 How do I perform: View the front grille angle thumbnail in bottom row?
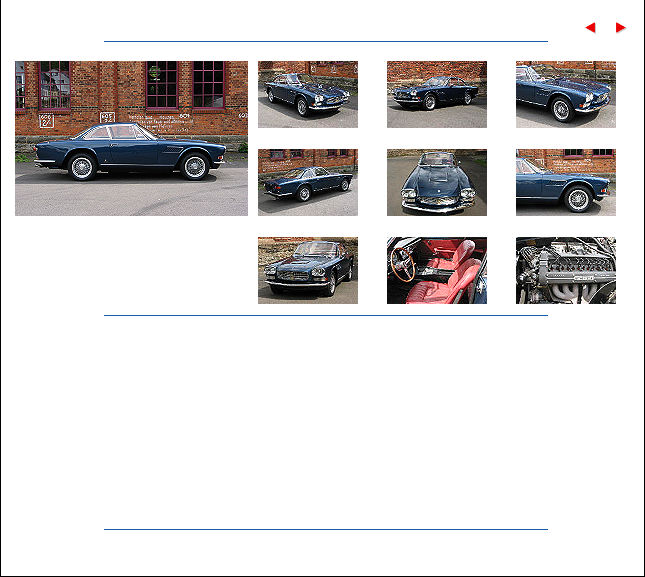click(308, 270)
